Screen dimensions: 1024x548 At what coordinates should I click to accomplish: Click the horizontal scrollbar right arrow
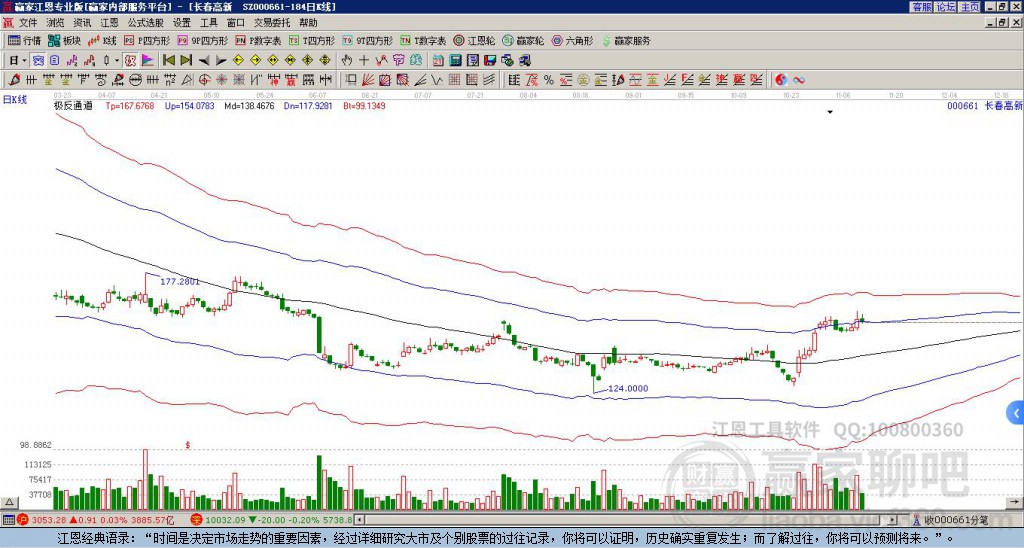893,520
